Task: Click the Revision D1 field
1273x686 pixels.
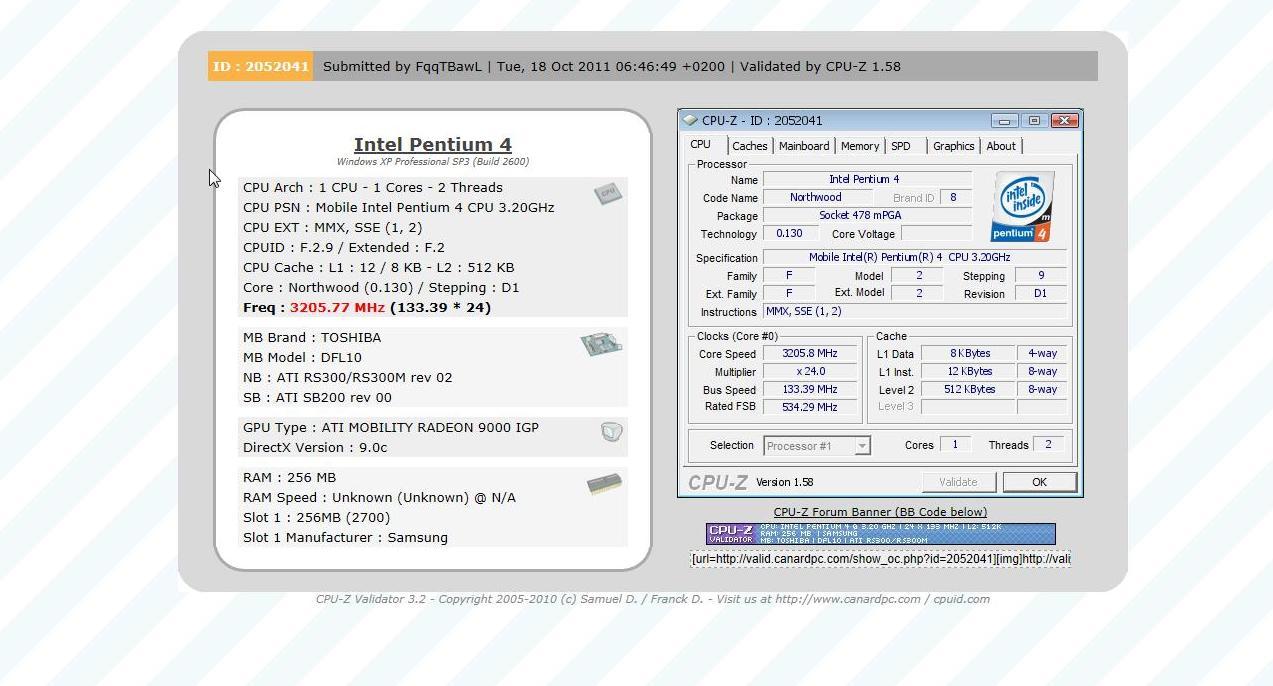Action: [1041, 293]
